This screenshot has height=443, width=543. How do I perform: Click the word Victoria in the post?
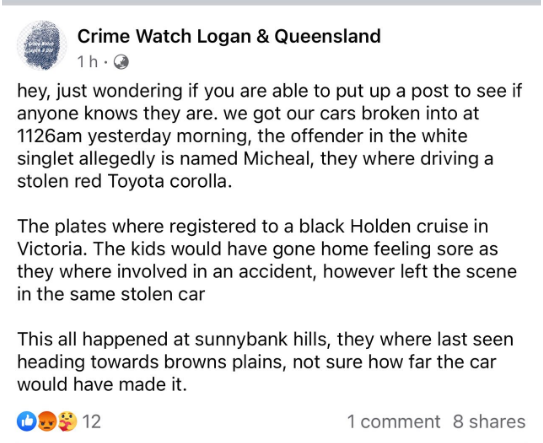(x=52, y=249)
